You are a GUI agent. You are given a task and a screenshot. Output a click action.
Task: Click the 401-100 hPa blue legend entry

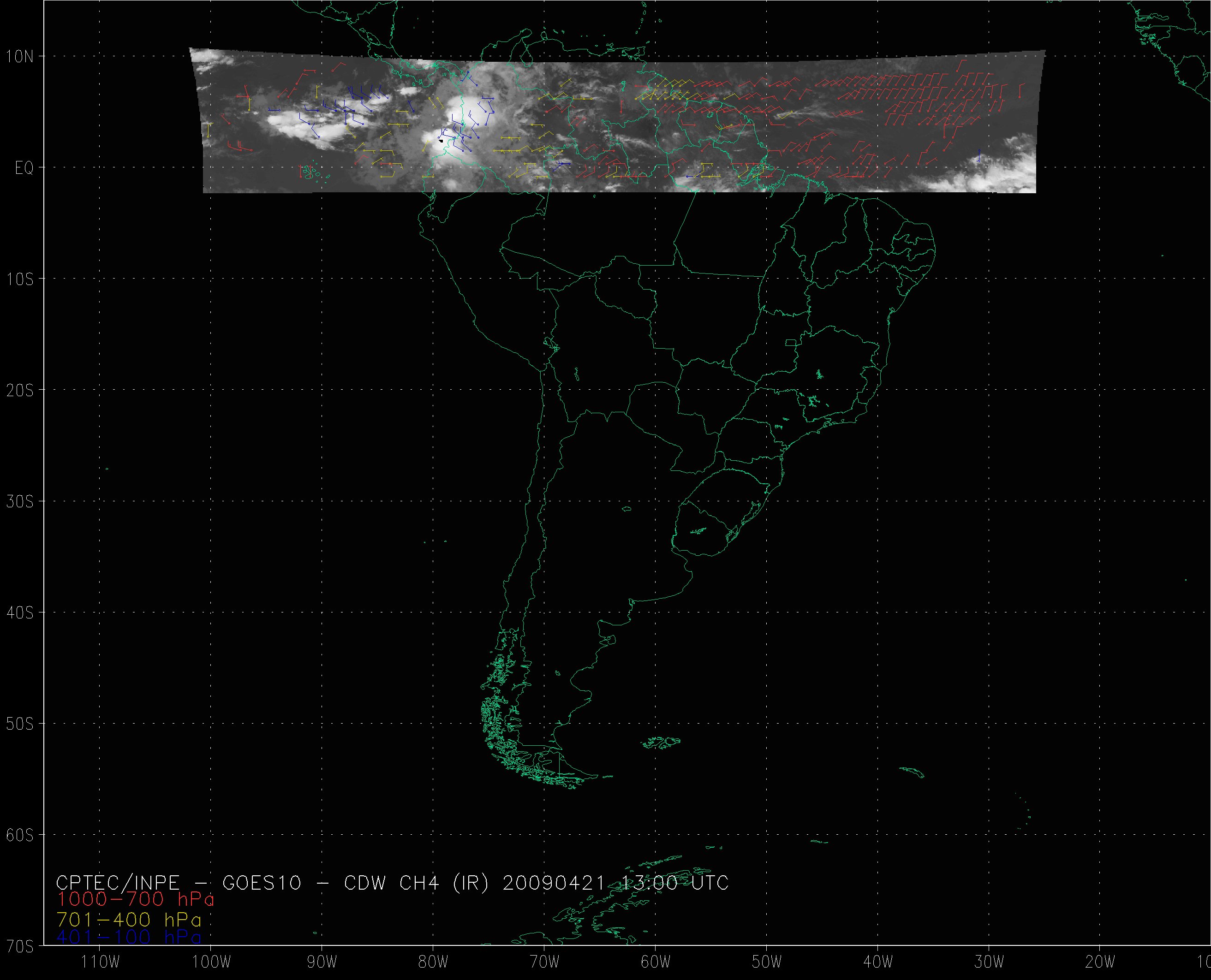[x=129, y=937]
